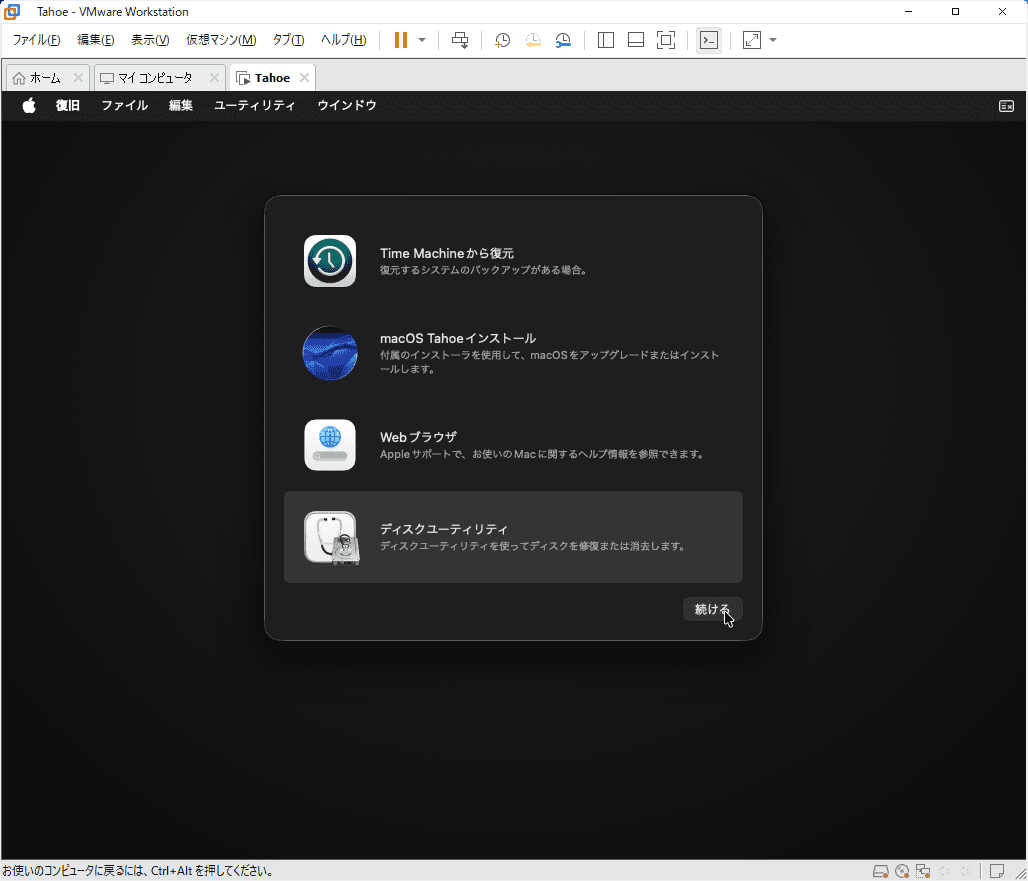Open the snapshot manager icon
Image resolution: width=1028 pixels, height=881 pixels.
pos(564,40)
